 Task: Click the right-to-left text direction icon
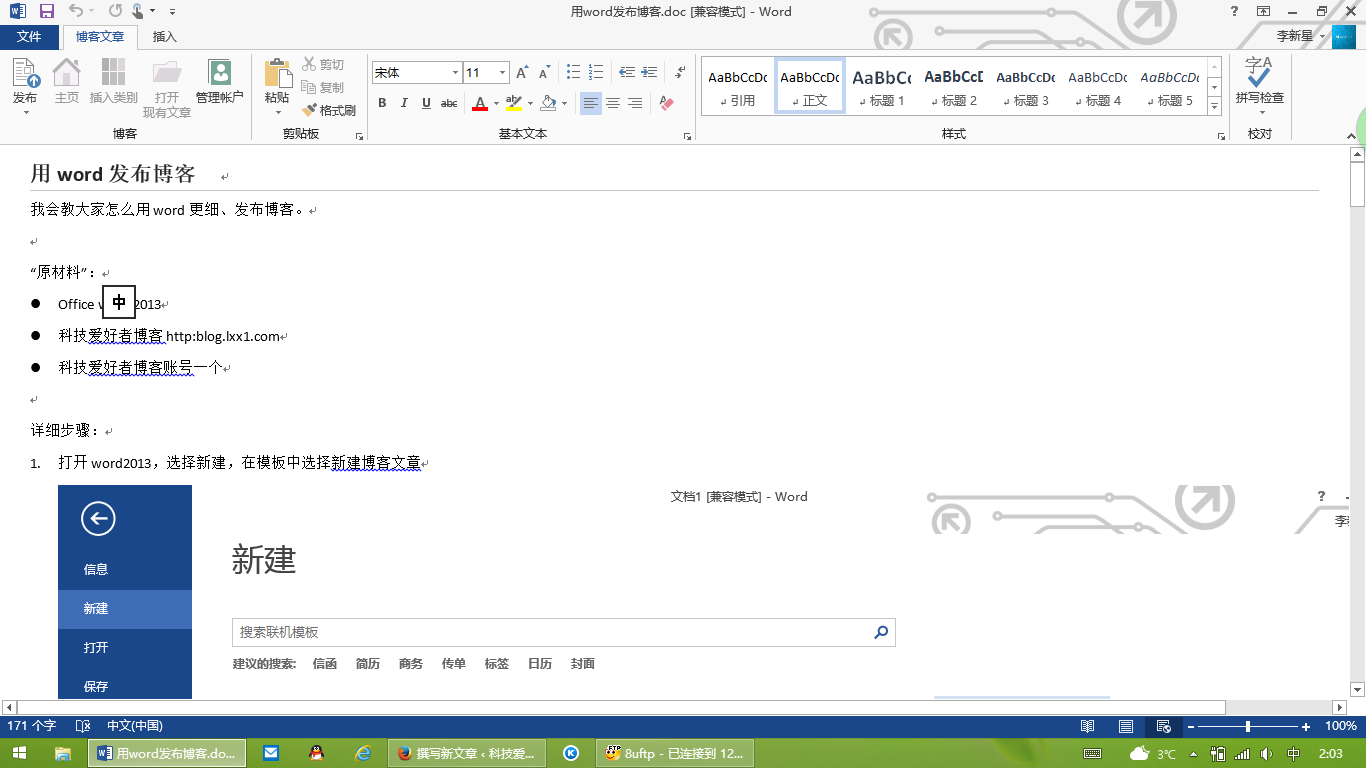[680, 72]
